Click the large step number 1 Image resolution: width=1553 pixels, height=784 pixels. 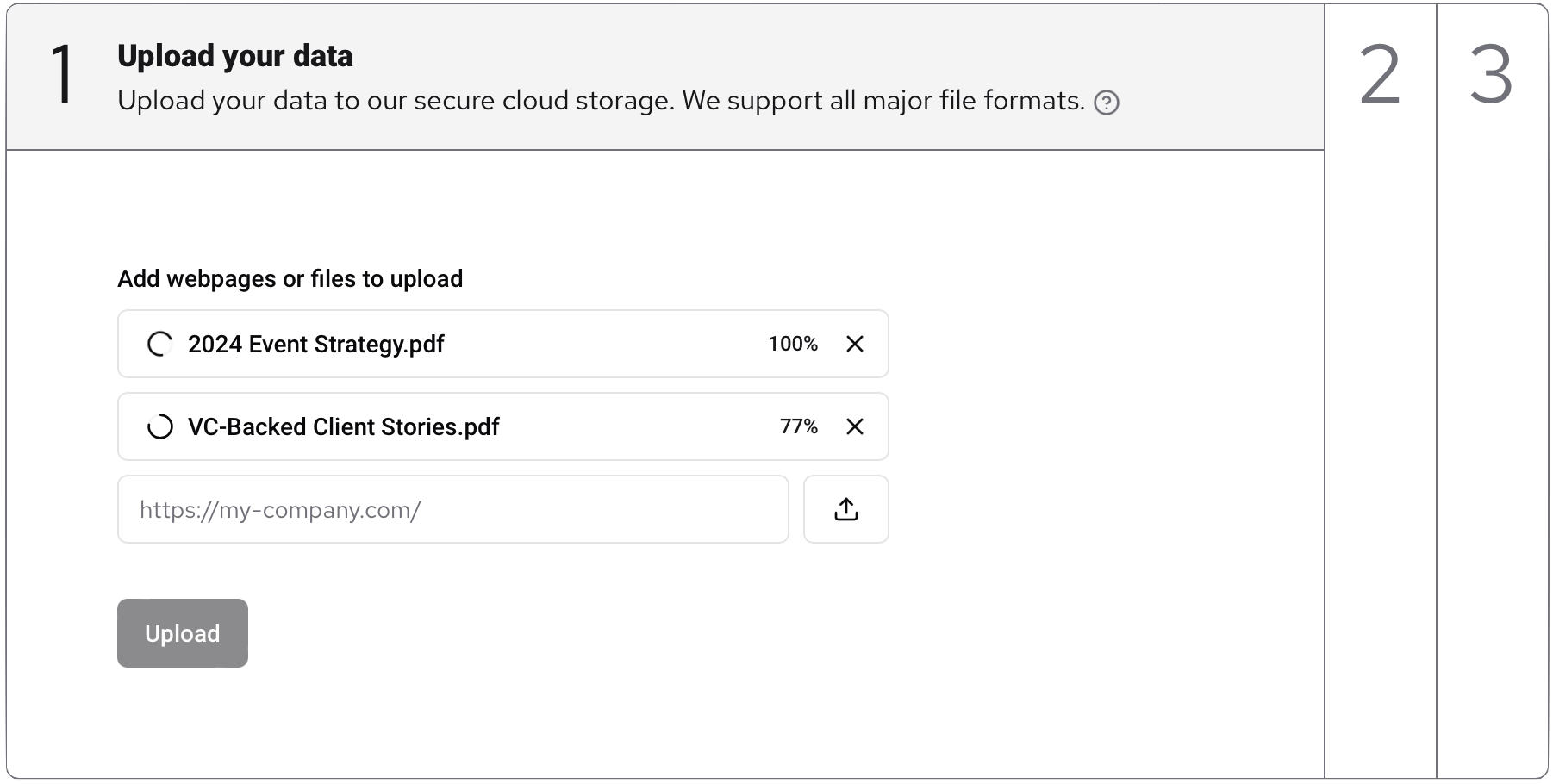[62, 76]
